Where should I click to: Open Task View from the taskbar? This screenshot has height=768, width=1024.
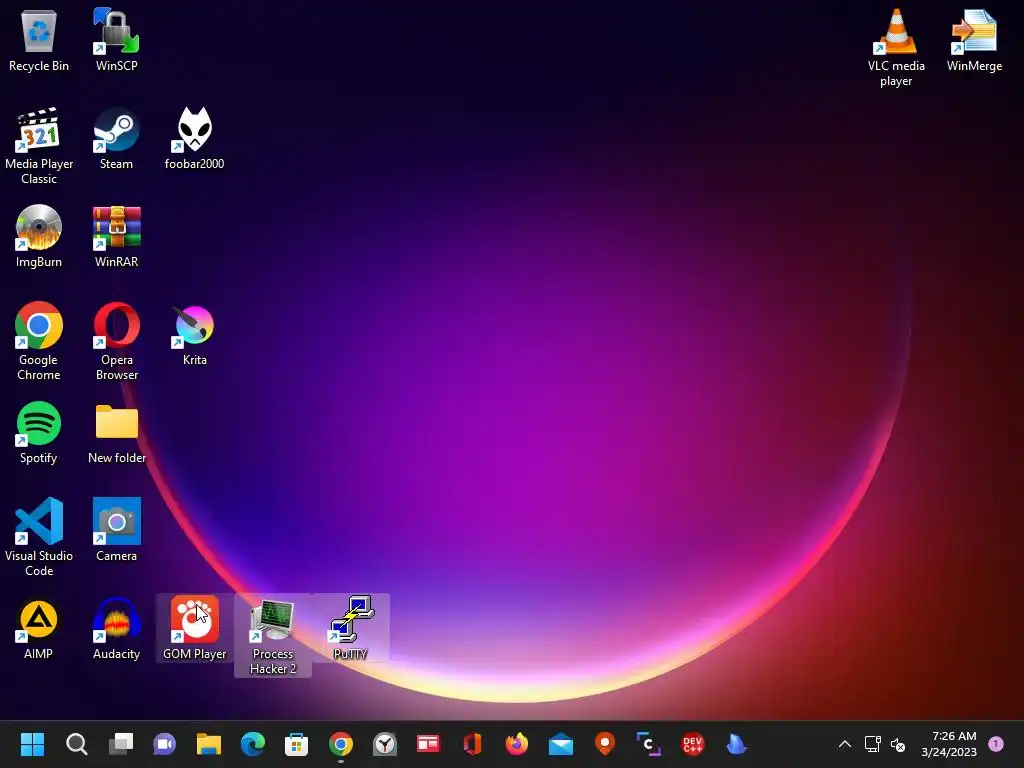coord(121,744)
